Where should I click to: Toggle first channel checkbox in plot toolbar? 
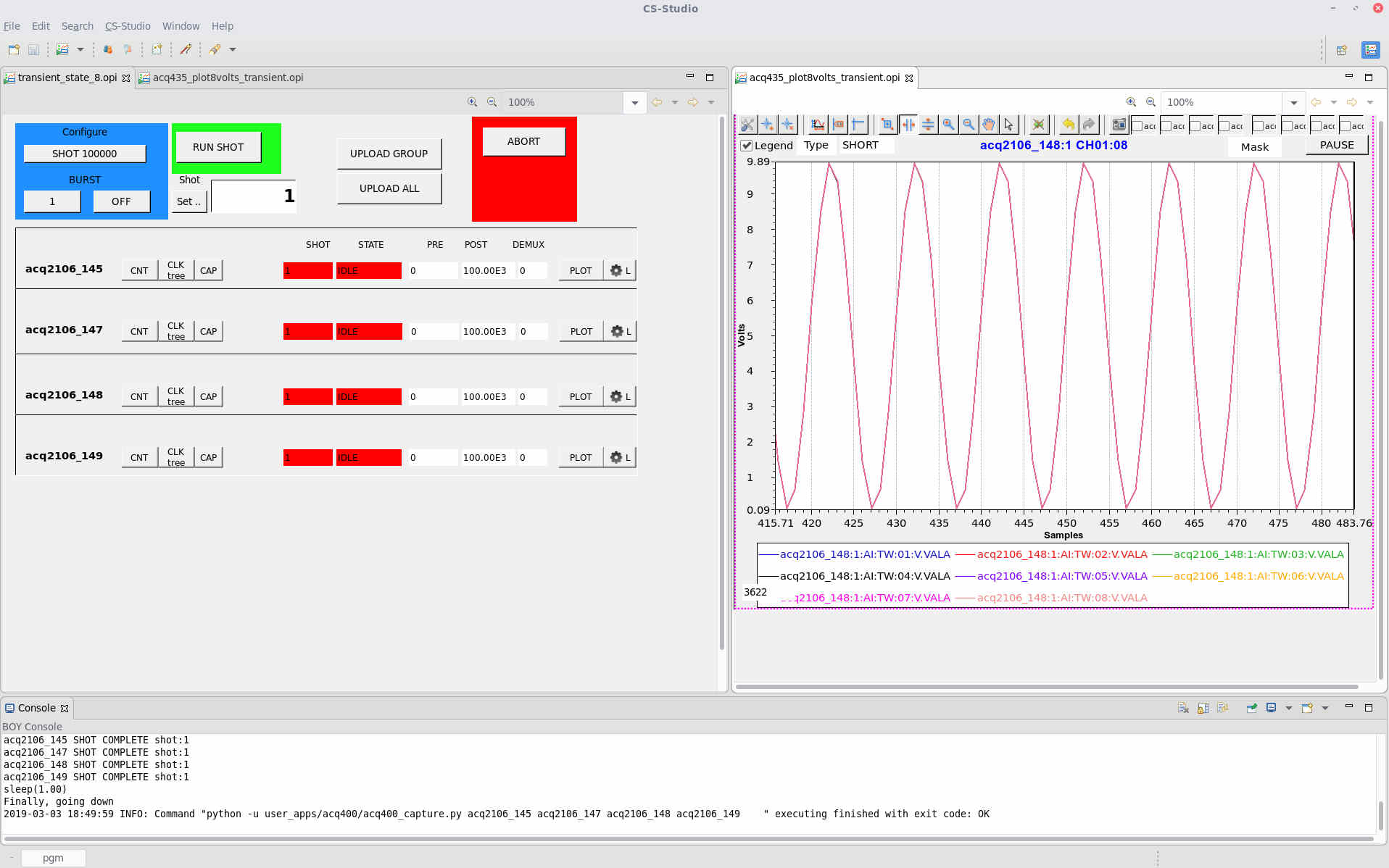(x=1137, y=126)
